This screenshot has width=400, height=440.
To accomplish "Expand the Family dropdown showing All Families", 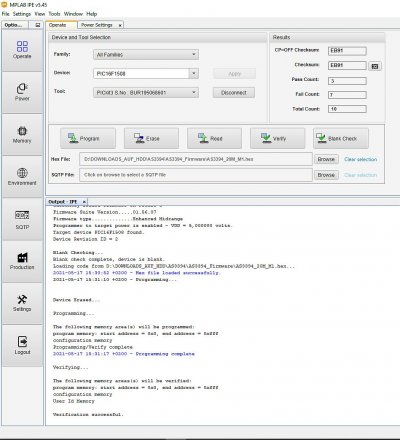I will pos(146,55).
